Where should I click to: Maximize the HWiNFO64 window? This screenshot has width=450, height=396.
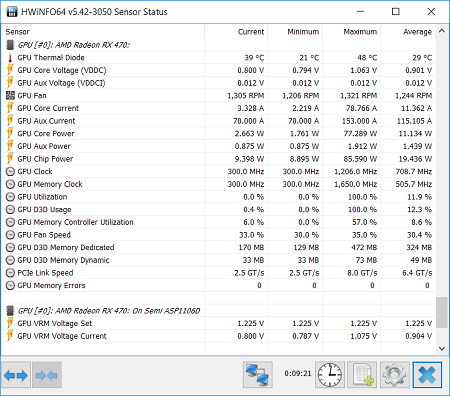point(395,12)
